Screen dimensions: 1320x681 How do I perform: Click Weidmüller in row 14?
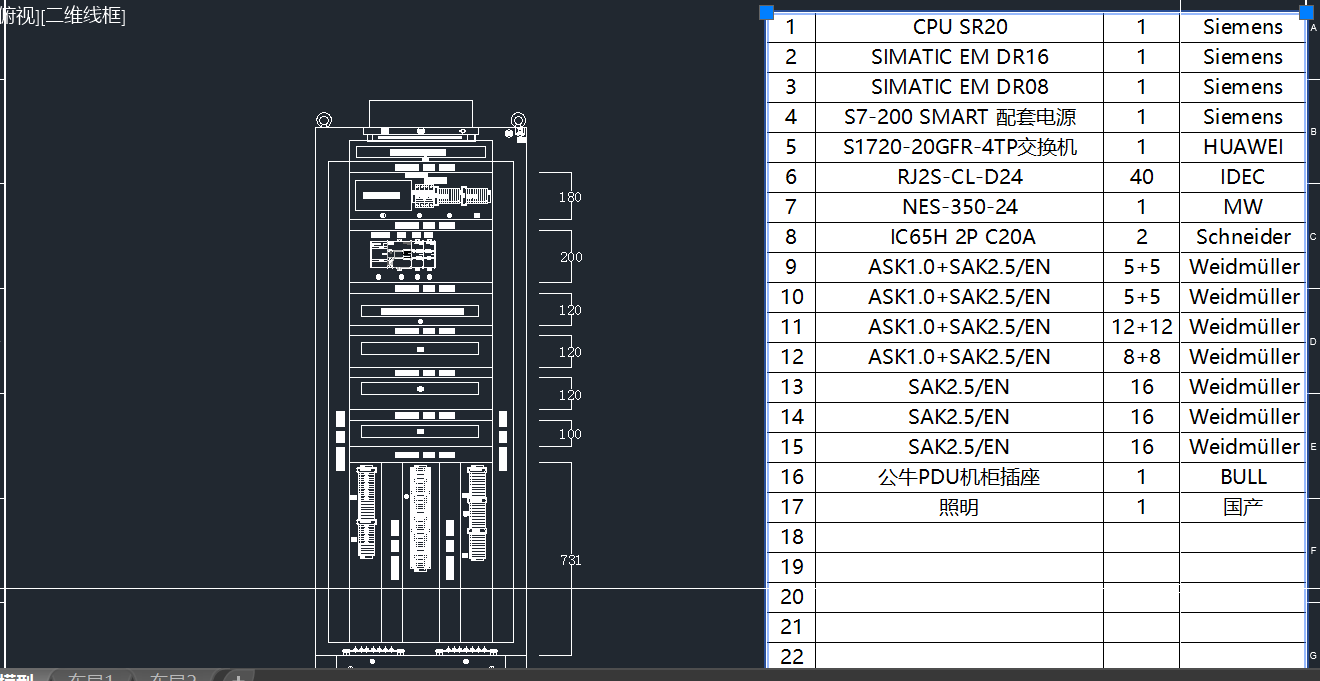1243,417
